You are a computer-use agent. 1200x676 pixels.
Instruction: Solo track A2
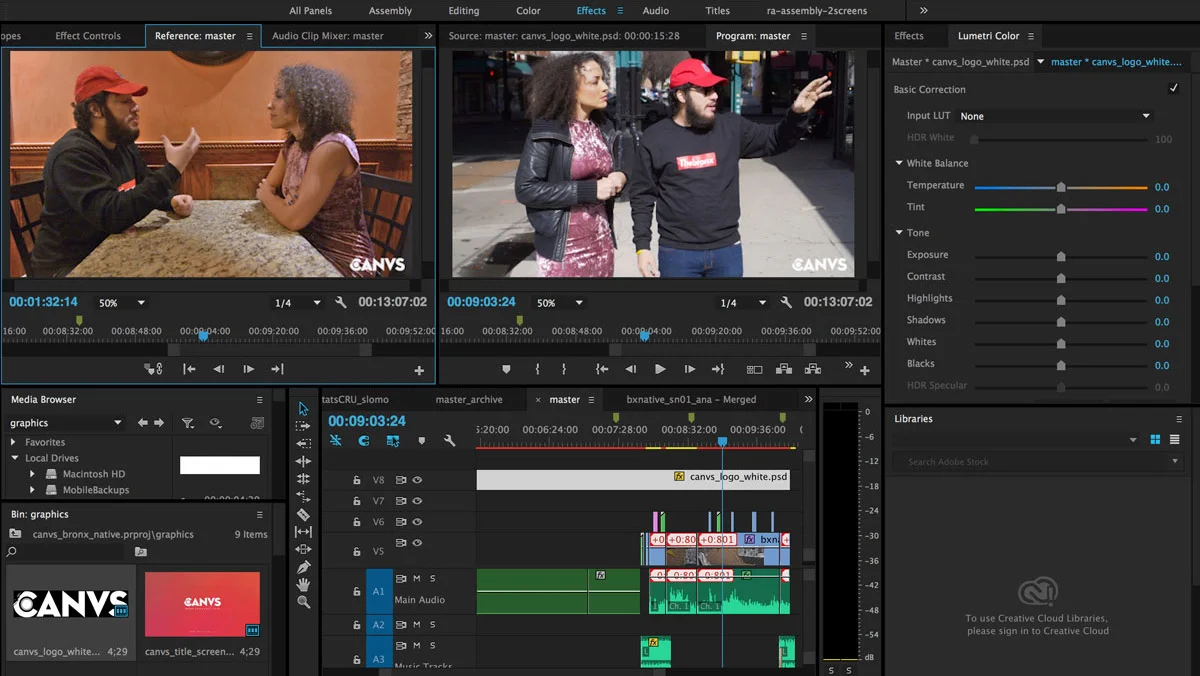click(x=432, y=624)
